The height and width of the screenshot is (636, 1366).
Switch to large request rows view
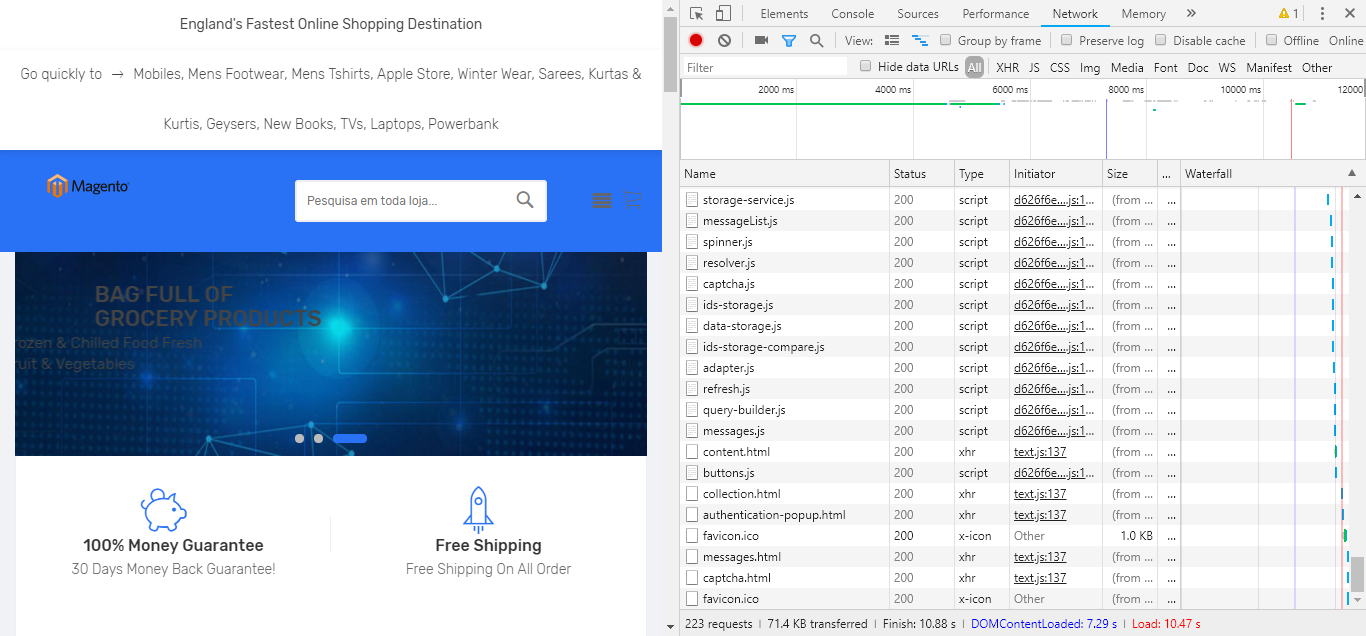coord(892,40)
